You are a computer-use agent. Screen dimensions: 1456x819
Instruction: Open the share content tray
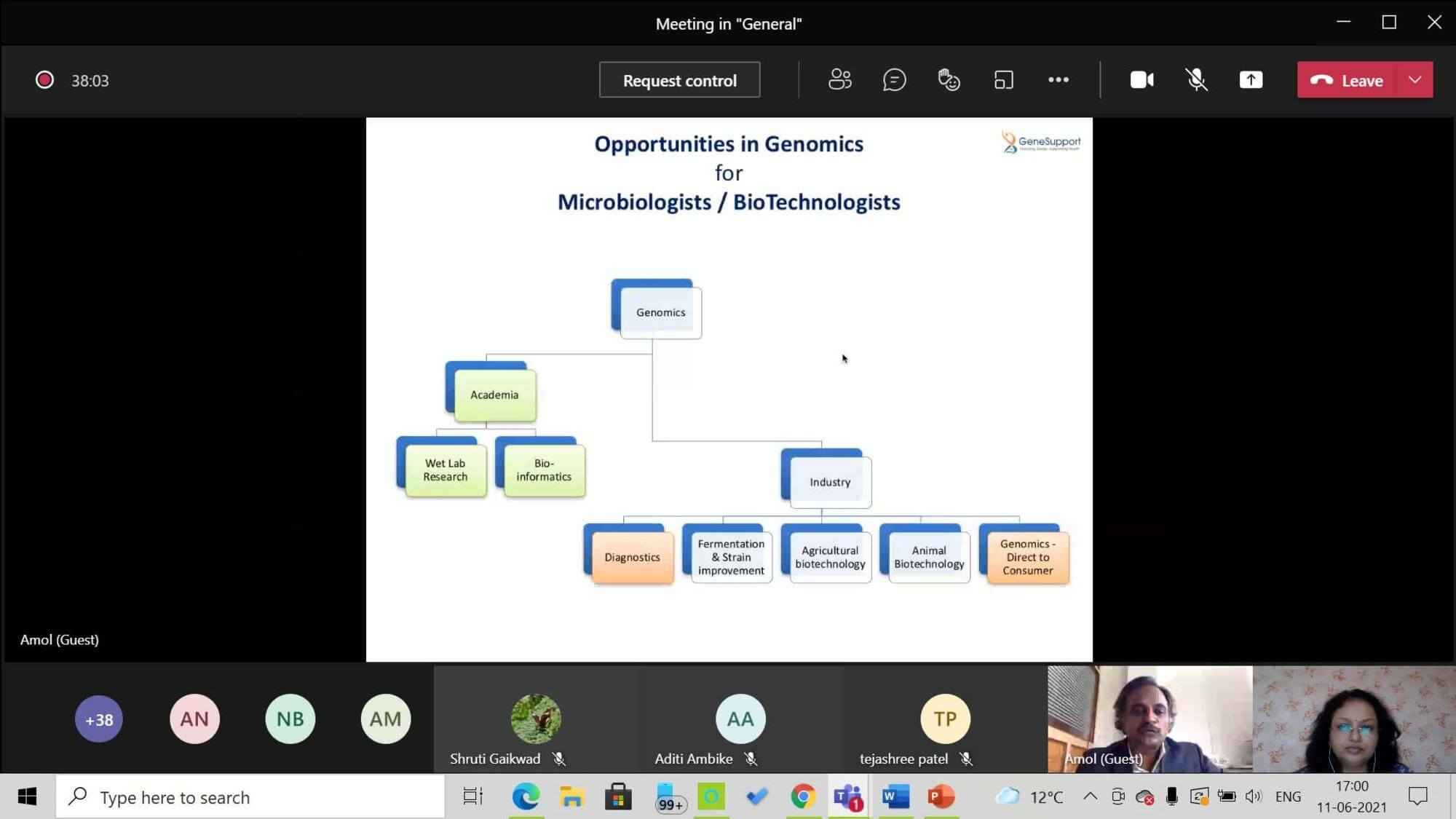(1251, 80)
